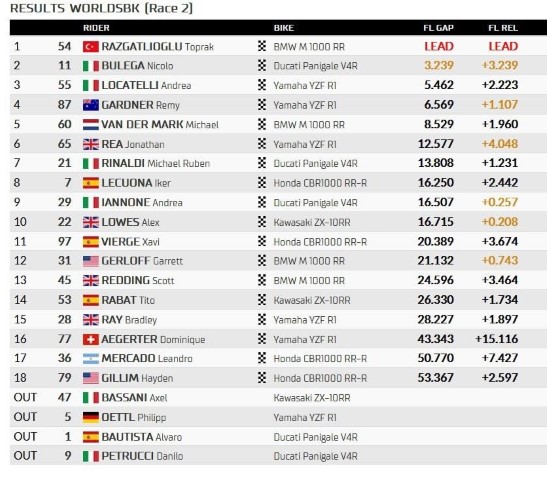Click the checkered flag icon in Gillim's row
The height and width of the screenshot is (480, 547).
point(262,378)
